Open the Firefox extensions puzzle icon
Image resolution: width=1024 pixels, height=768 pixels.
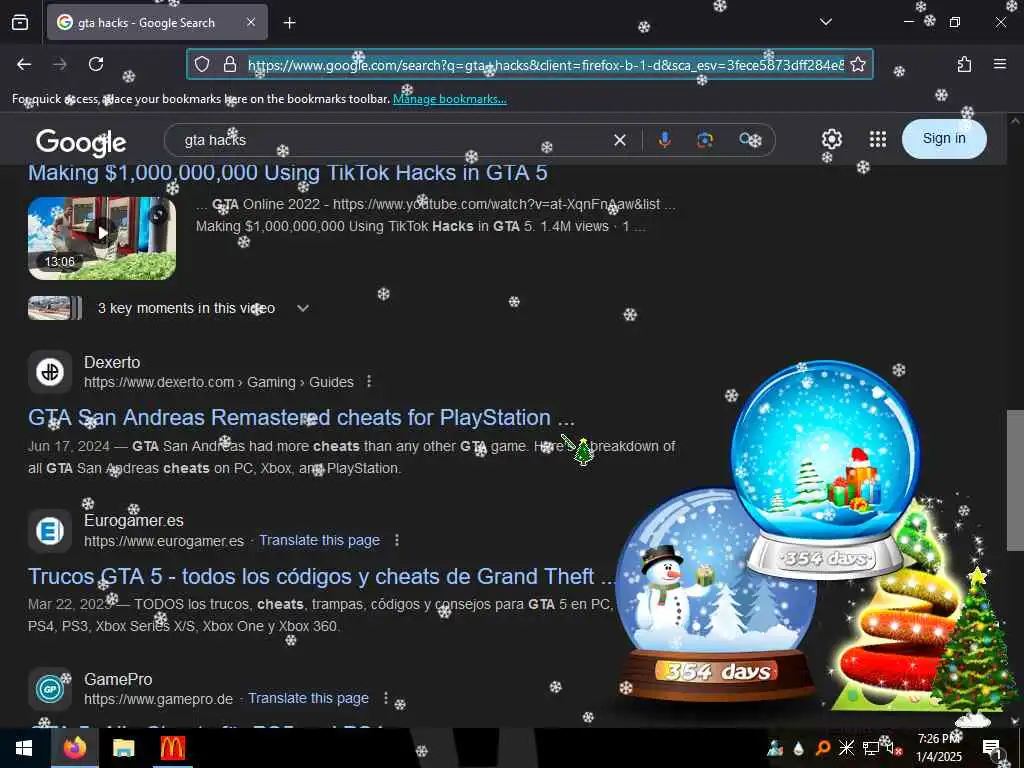[x=964, y=64]
